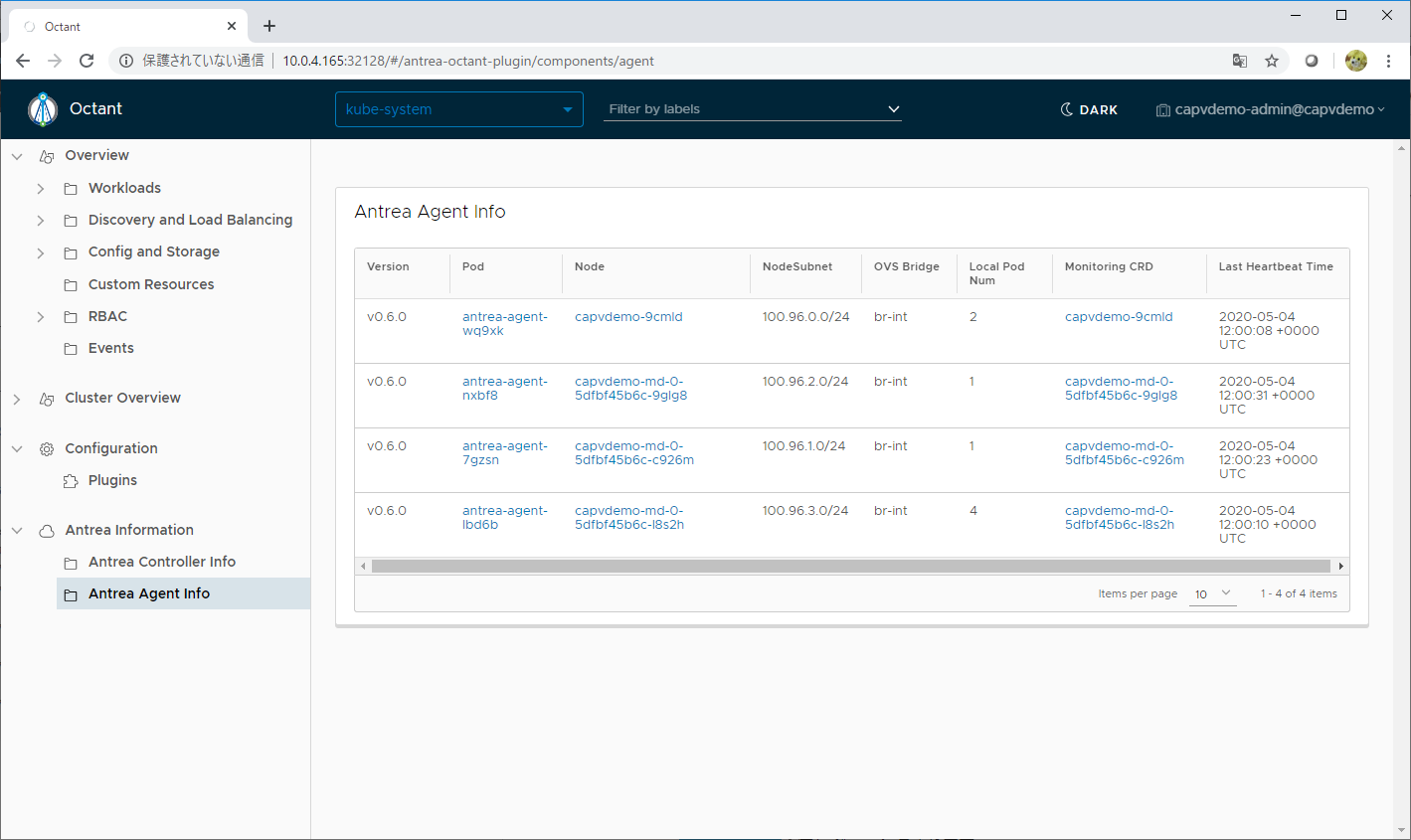Click the RBAC folder icon
1411x840 pixels.
click(x=71, y=317)
